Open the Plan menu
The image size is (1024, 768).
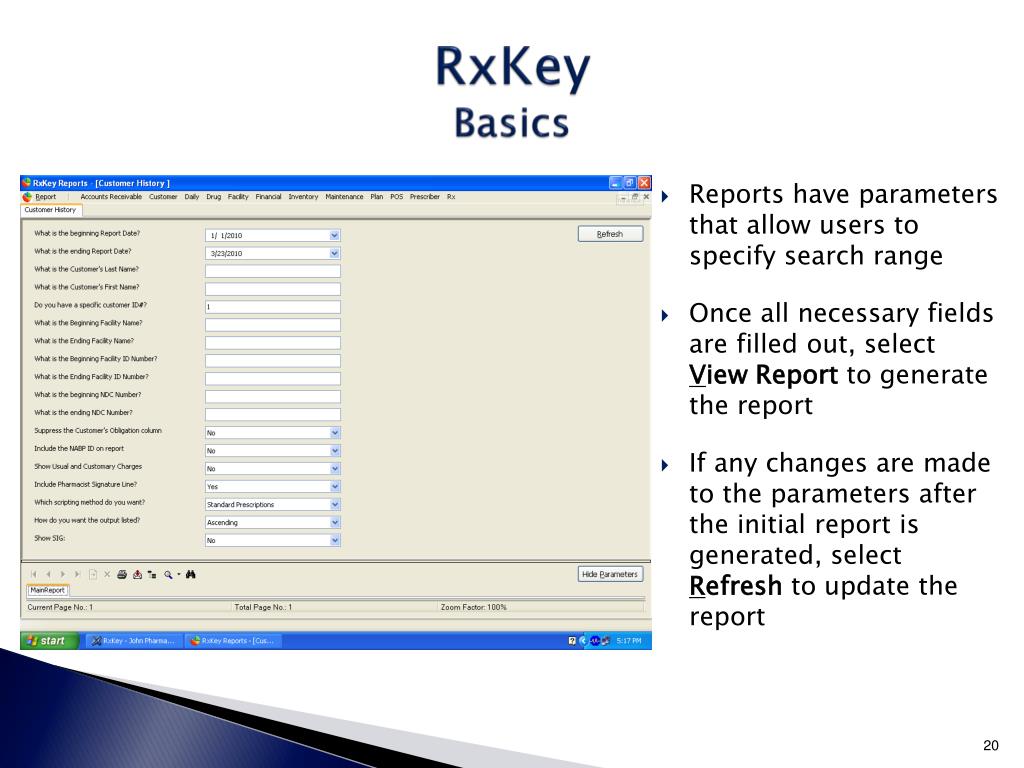[x=377, y=197]
